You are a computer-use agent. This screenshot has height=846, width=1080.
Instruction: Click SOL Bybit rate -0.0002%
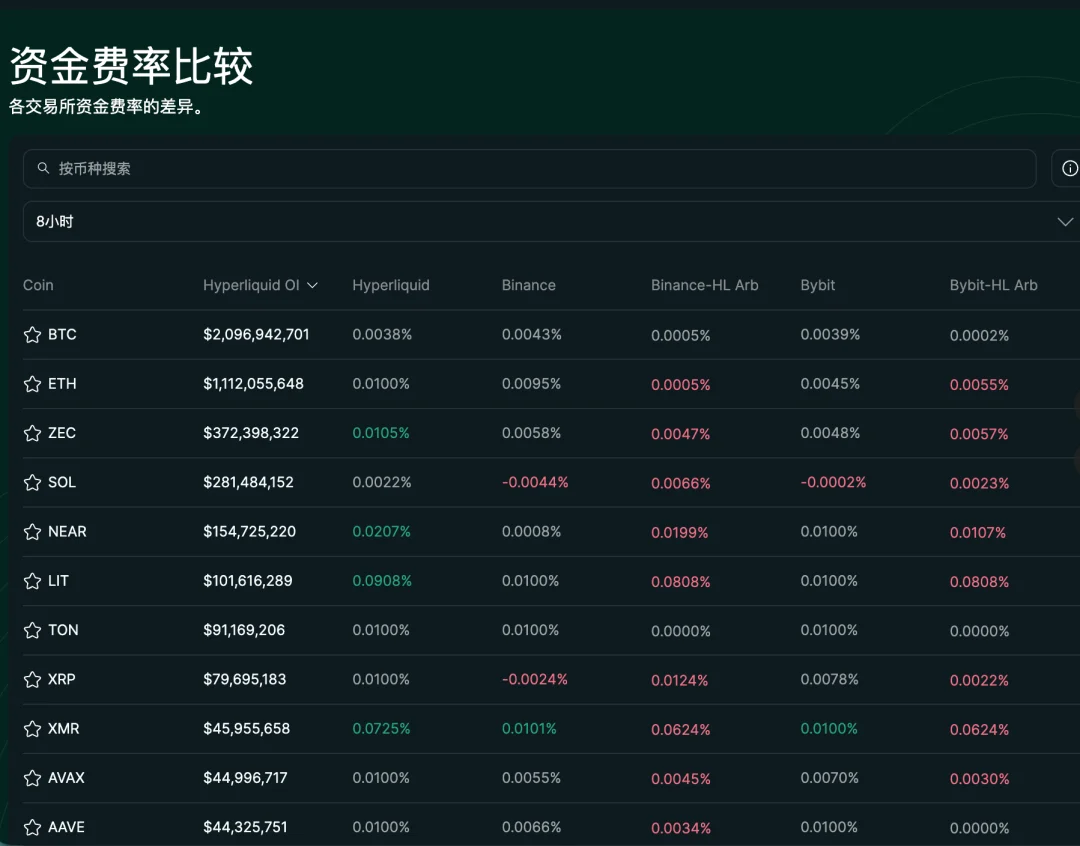833,482
